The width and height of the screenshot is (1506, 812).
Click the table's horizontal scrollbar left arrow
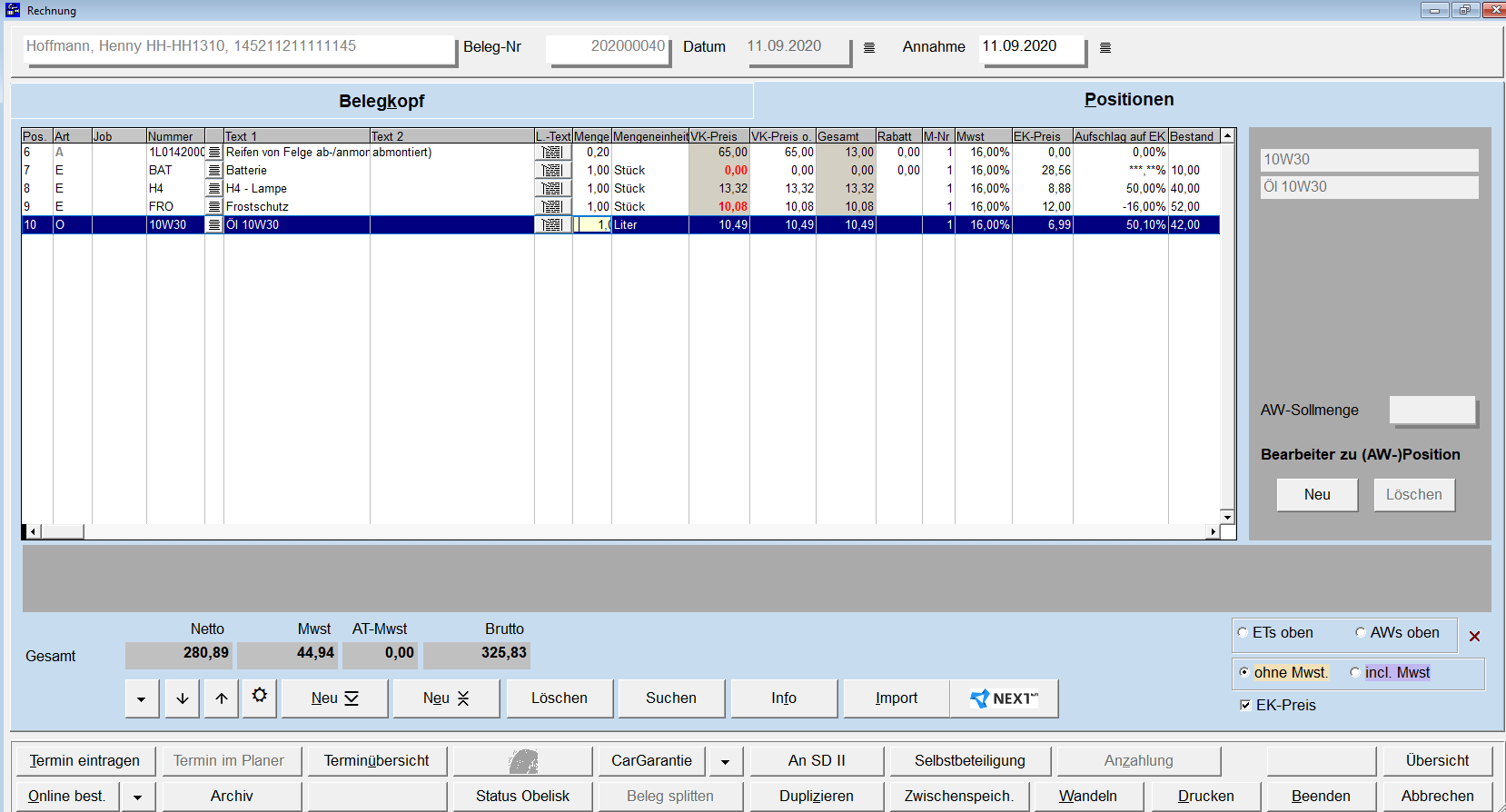tap(34, 531)
